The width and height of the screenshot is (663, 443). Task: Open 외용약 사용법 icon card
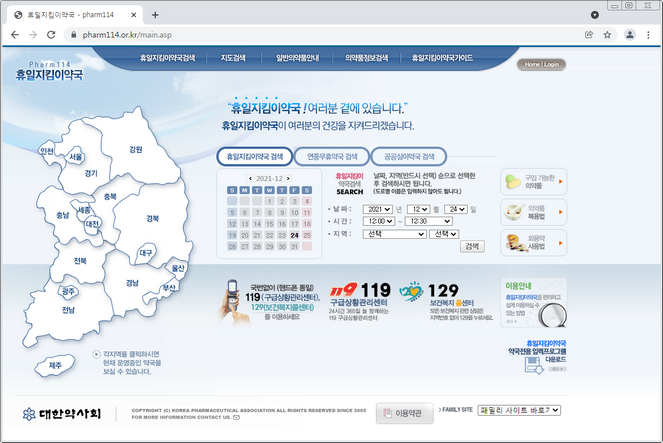click(x=533, y=243)
